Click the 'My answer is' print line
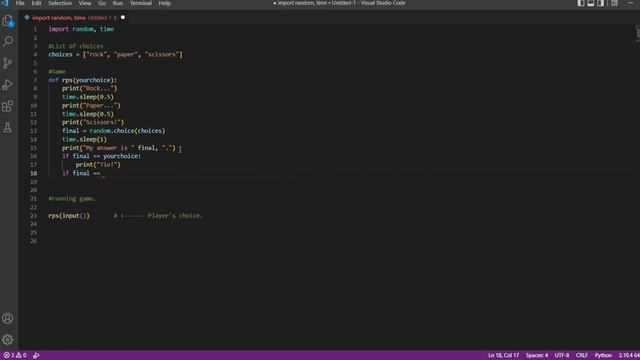 point(119,148)
